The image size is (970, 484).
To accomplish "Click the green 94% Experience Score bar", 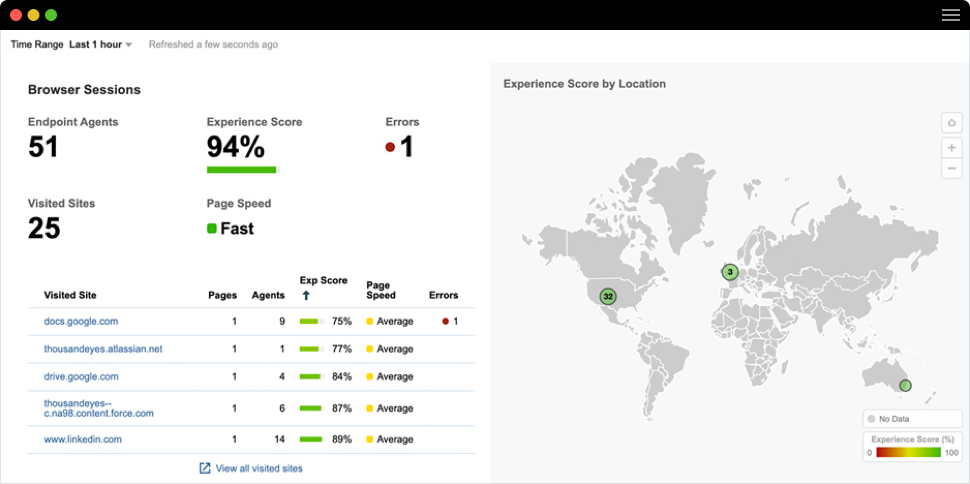I will (x=241, y=170).
